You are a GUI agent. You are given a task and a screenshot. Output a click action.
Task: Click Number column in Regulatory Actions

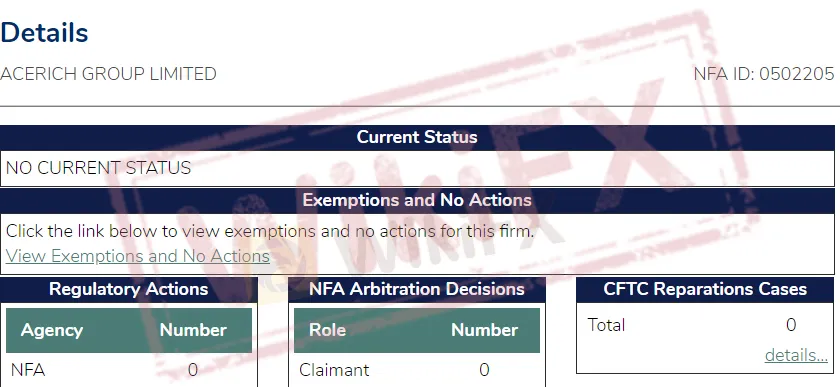click(x=193, y=330)
